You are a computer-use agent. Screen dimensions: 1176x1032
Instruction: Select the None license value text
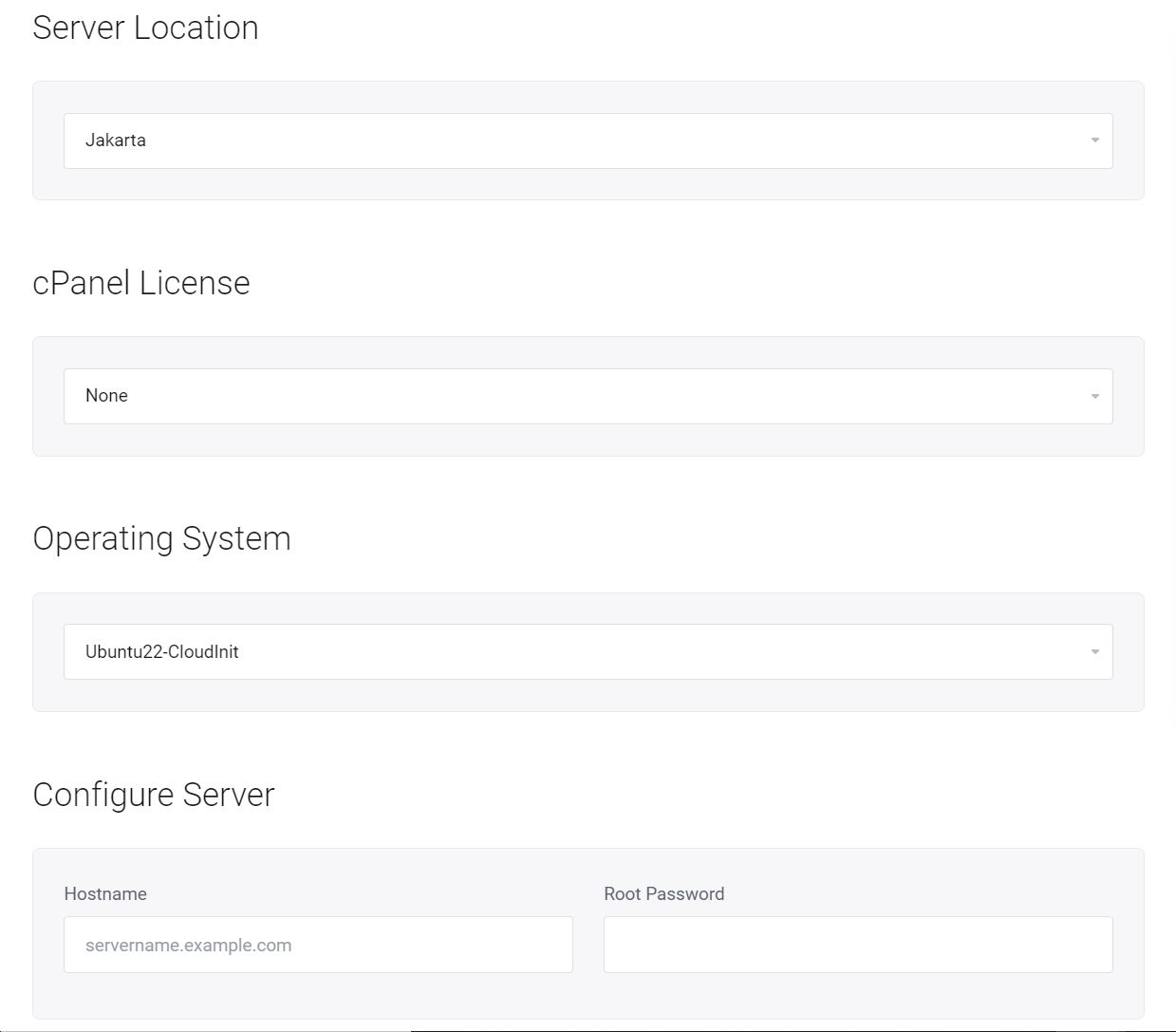[105, 396]
